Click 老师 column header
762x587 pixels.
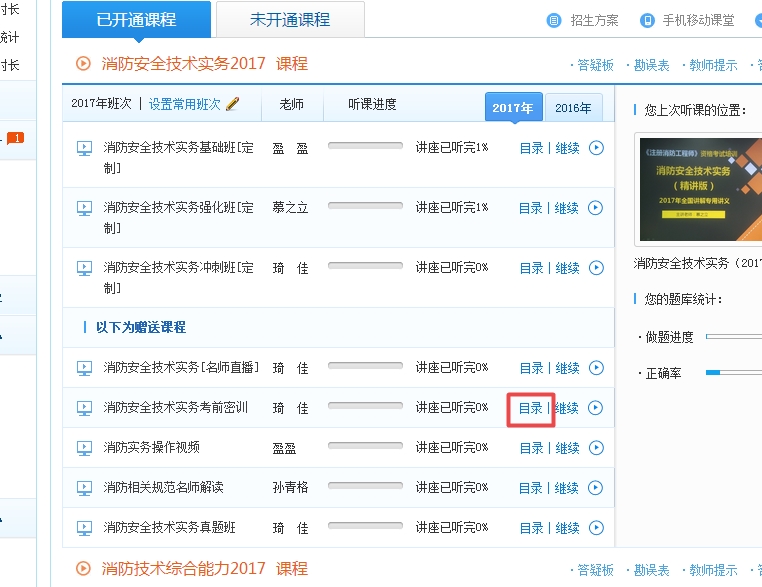pyautogui.click(x=292, y=104)
